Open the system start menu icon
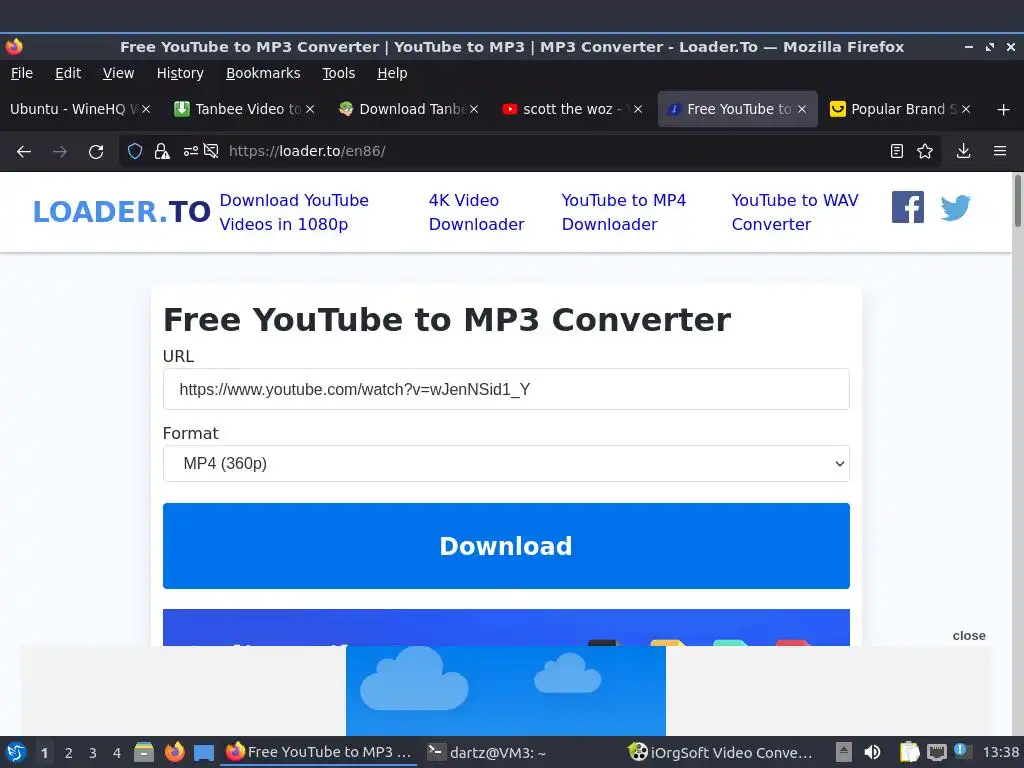 pos(15,752)
